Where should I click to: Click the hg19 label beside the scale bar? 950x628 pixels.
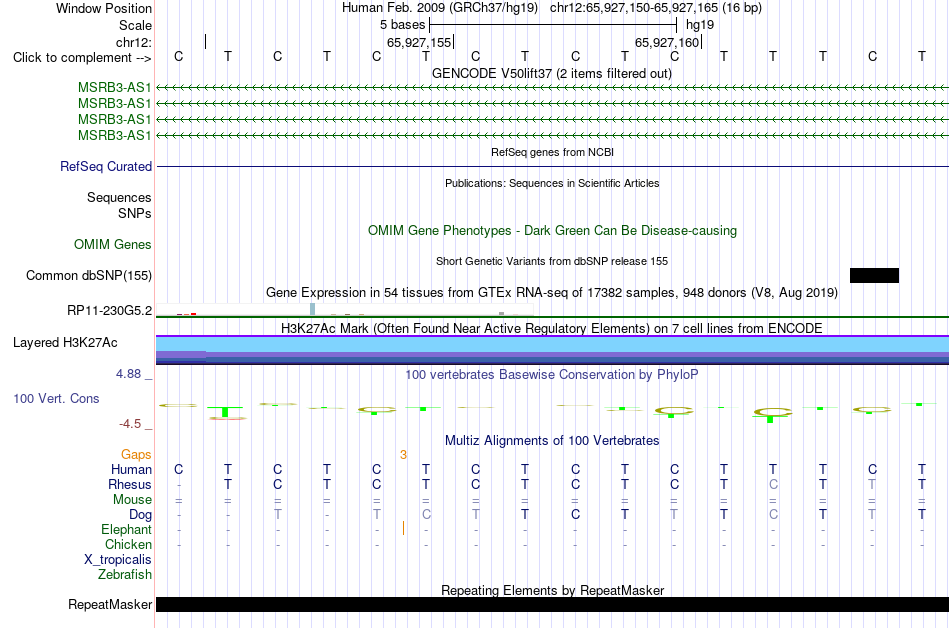point(700,25)
